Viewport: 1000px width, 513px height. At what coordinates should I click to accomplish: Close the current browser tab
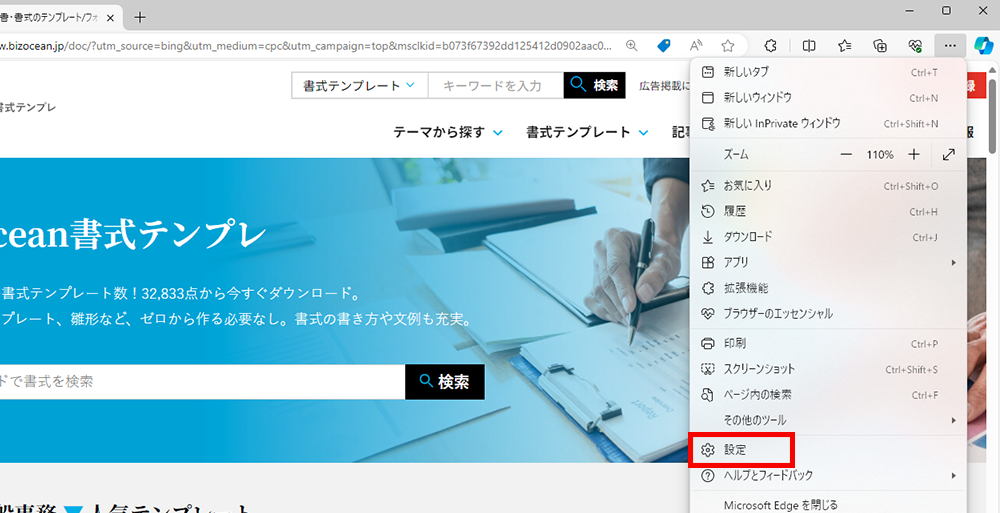(x=110, y=18)
